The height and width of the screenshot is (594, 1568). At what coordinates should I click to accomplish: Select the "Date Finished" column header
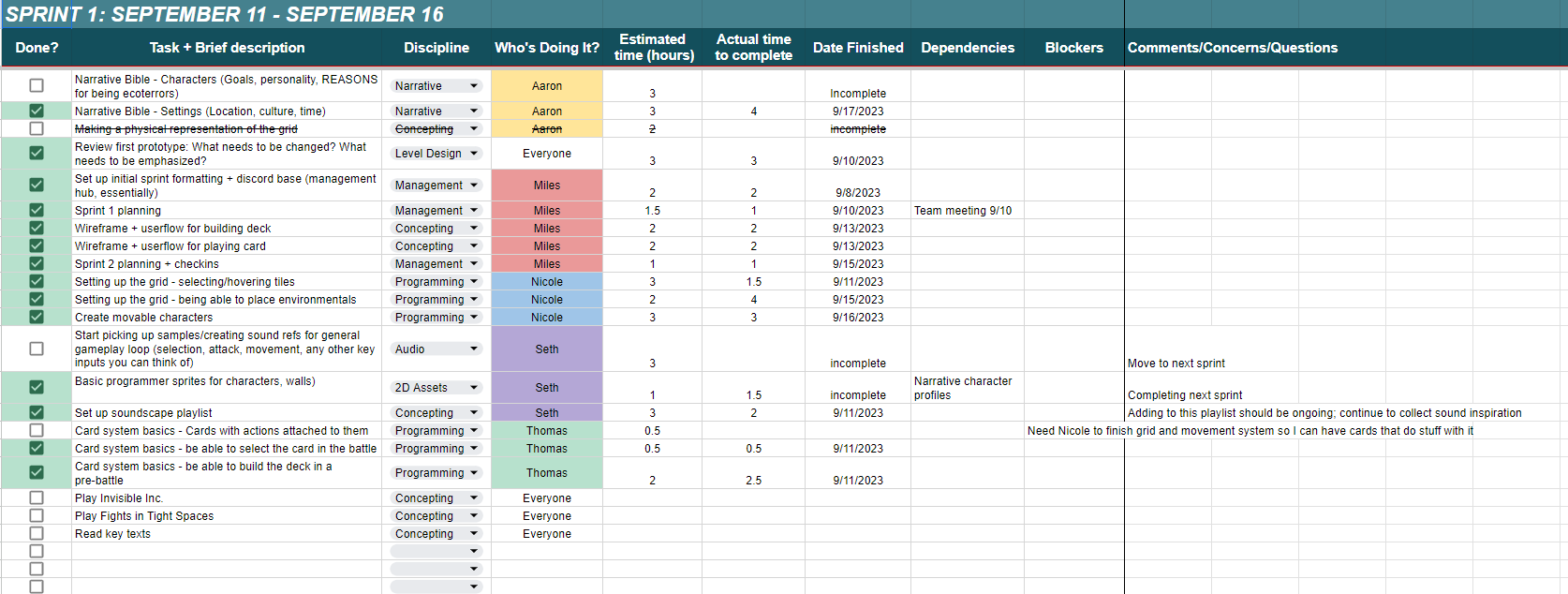pyautogui.click(x=857, y=48)
